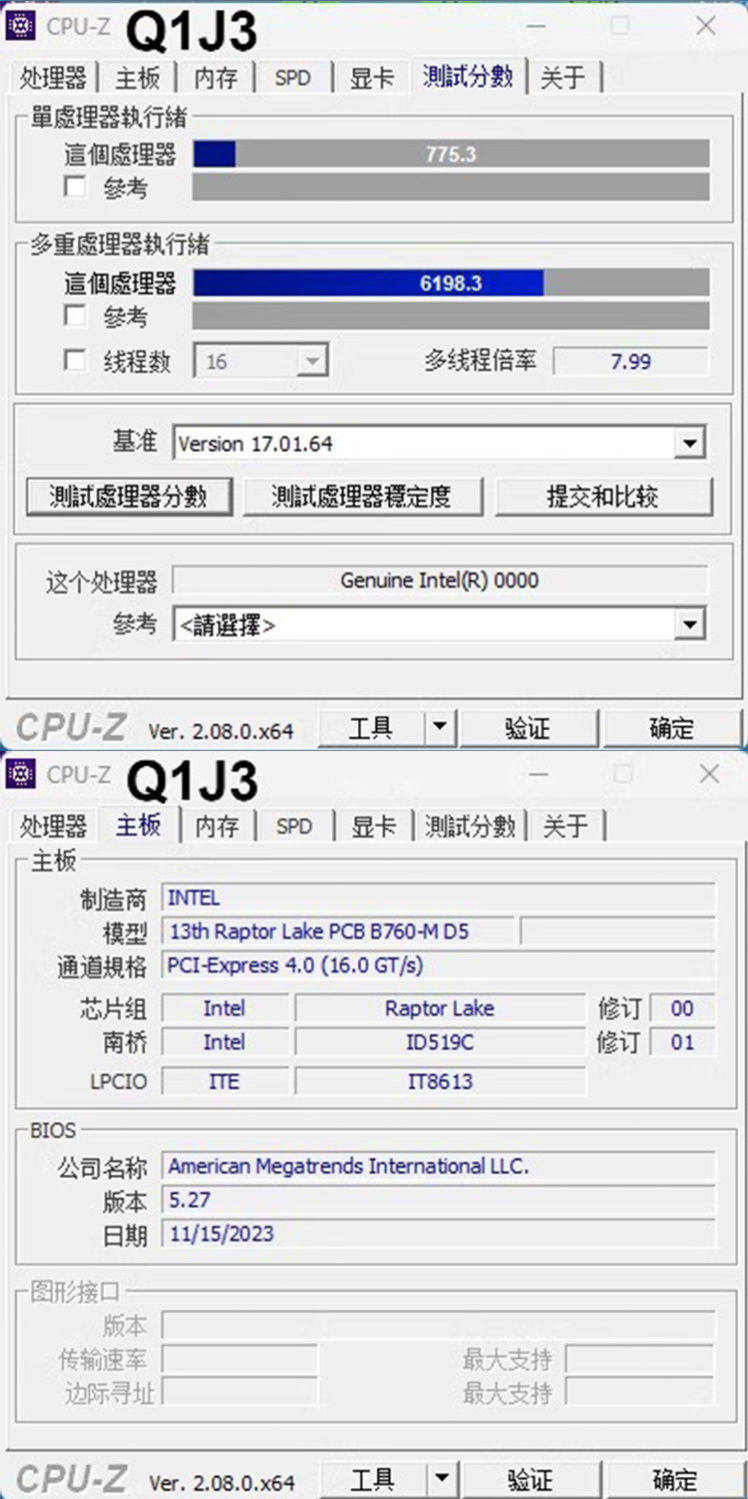Click the 芯片组 vendor Intel field
This screenshot has width=748, height=1499.
tap(225, 1008)
